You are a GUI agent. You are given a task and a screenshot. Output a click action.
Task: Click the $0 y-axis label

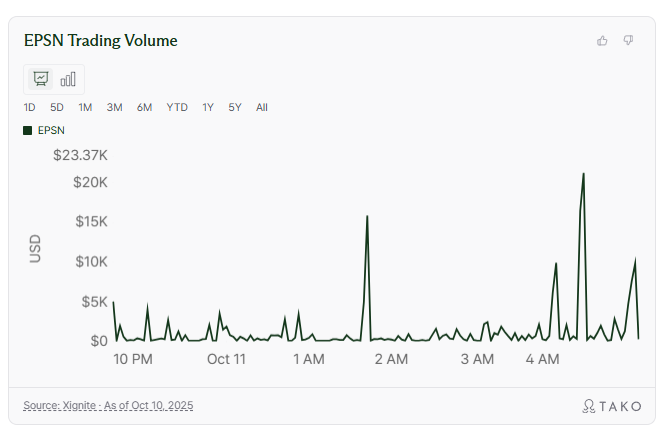point(99,341)
